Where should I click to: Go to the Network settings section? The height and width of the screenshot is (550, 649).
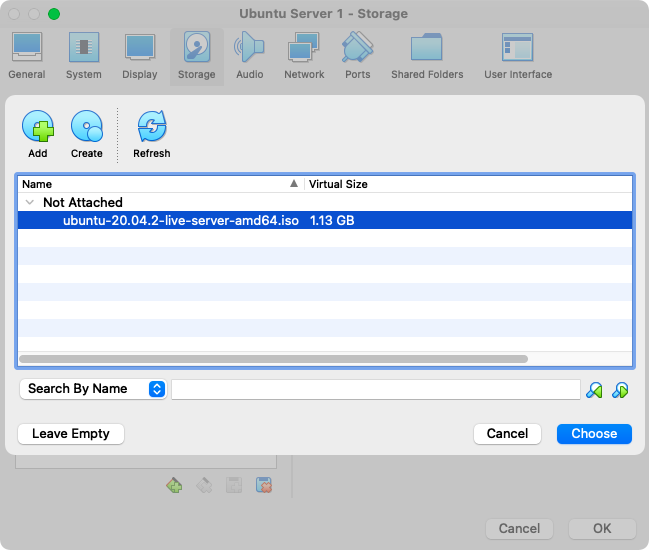[x=303, y=55]
